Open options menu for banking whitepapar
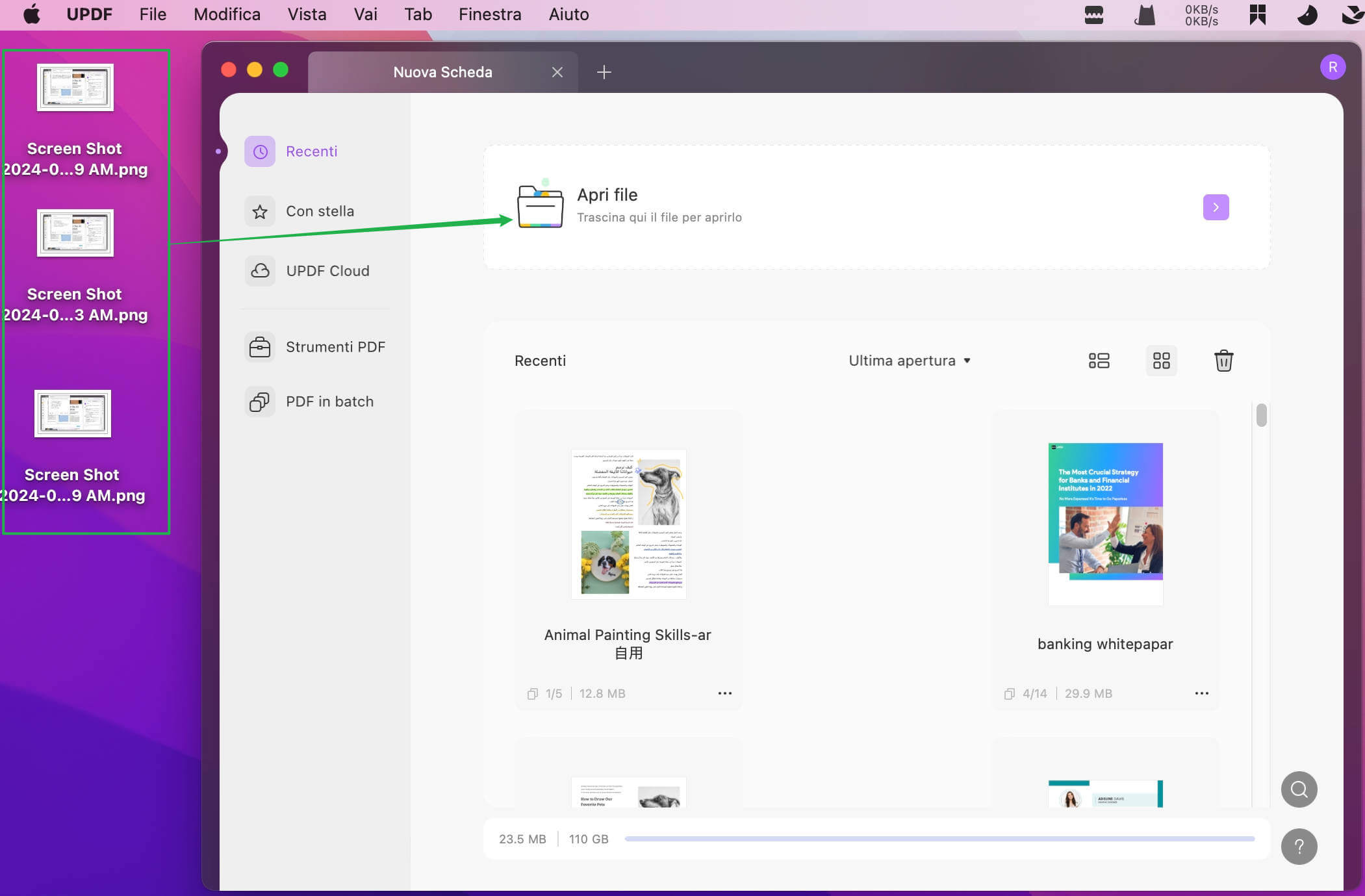 (x=1202, y=693)
